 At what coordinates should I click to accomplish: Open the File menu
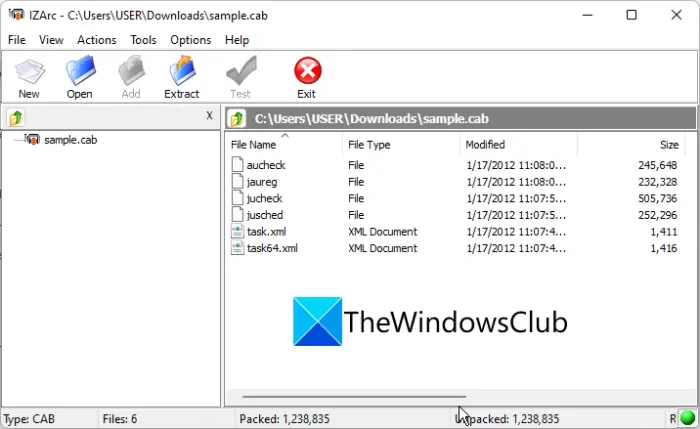(x=17, y=40)
